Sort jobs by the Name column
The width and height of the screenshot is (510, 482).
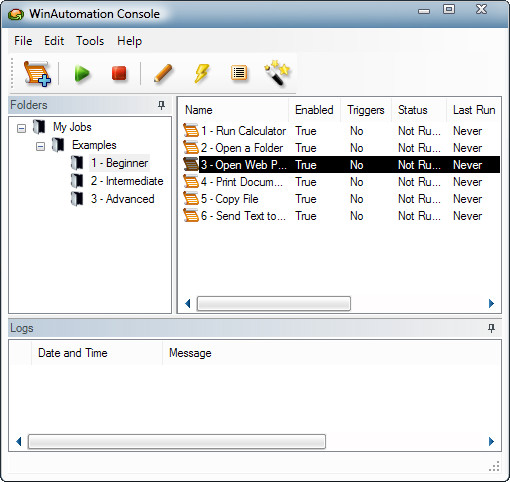[x=233, y=110]
